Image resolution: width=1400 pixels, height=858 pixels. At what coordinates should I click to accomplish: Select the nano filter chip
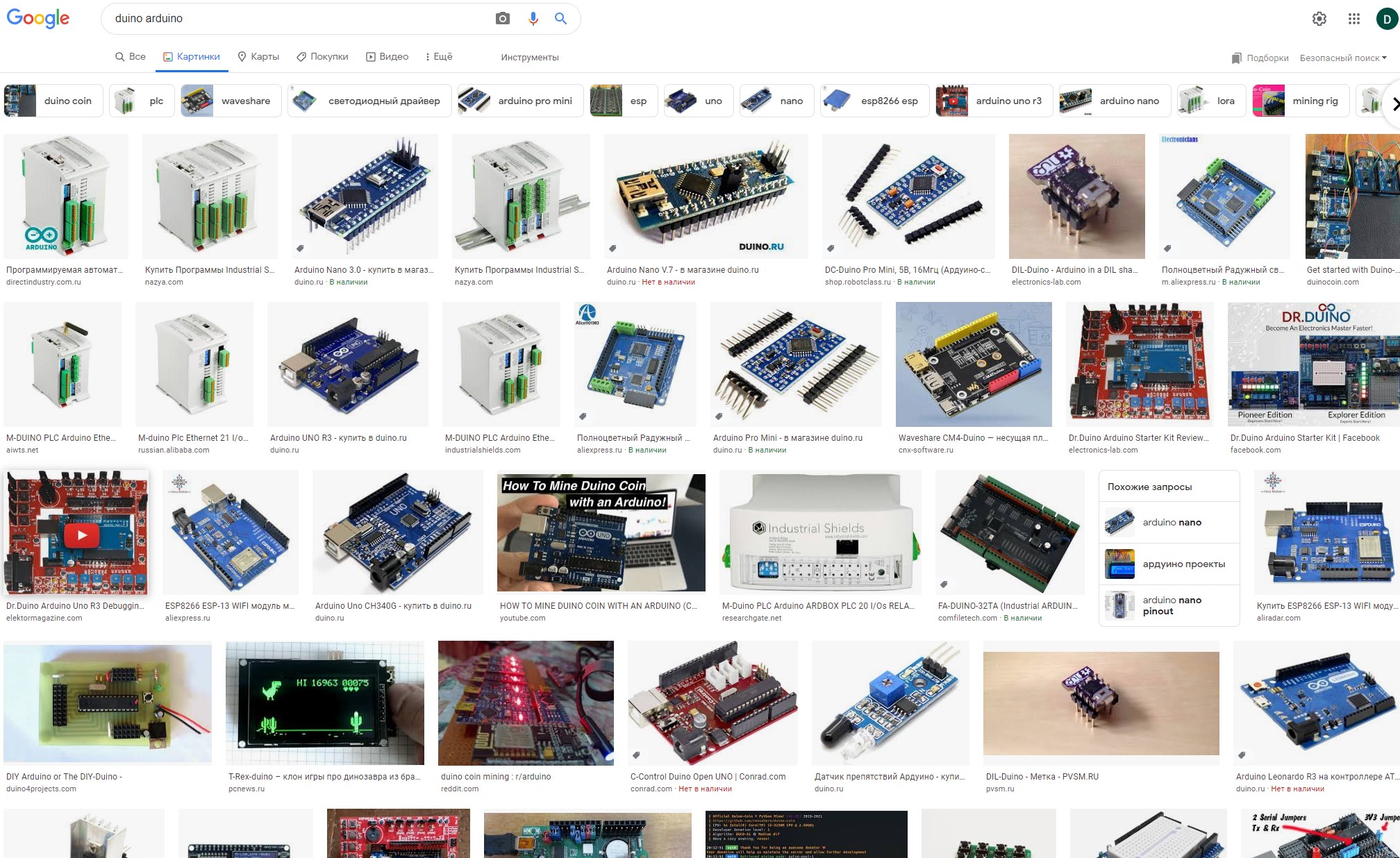click(x=776, y=101)
